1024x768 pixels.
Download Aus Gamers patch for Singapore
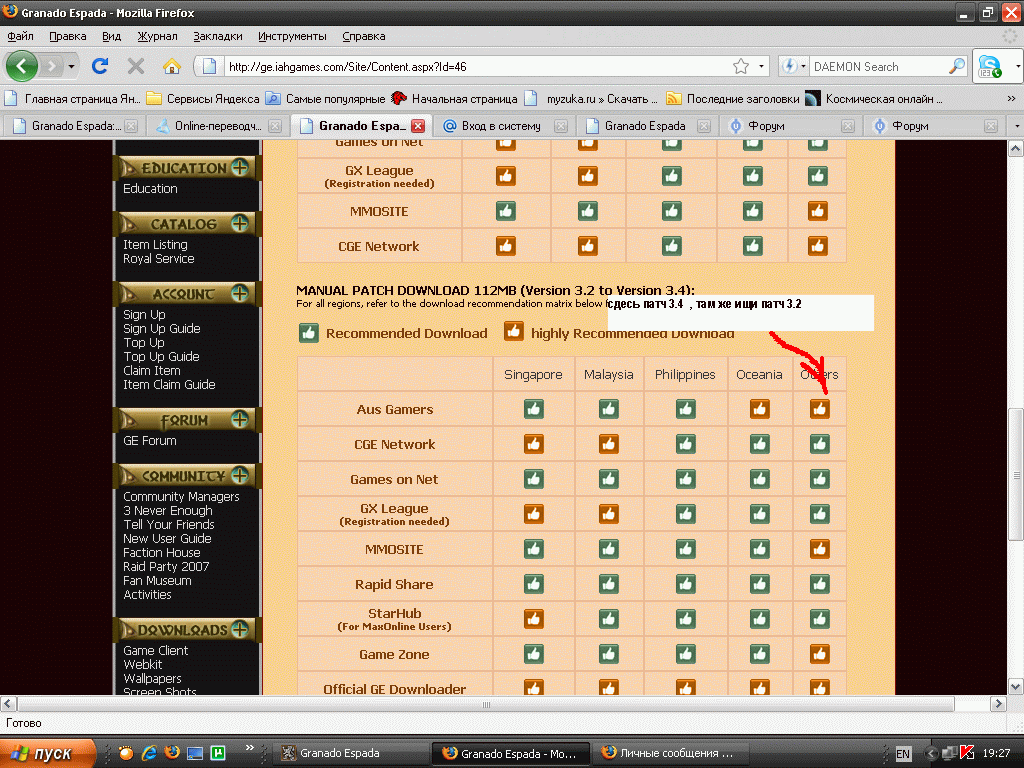[x=534, y=409]
